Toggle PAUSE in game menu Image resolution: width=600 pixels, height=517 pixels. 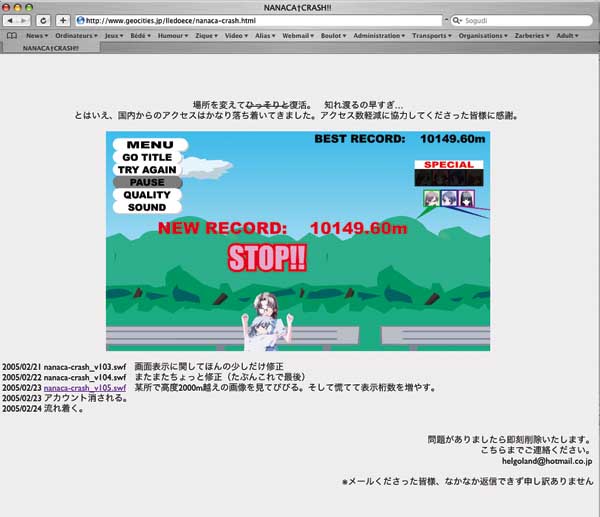(147, 182)
